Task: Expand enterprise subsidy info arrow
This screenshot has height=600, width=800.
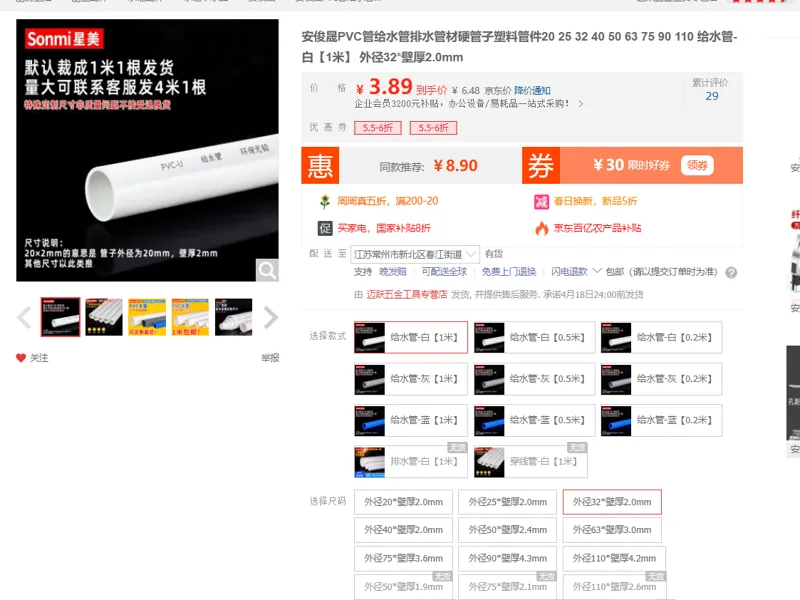Action: (x=581, y=104)
